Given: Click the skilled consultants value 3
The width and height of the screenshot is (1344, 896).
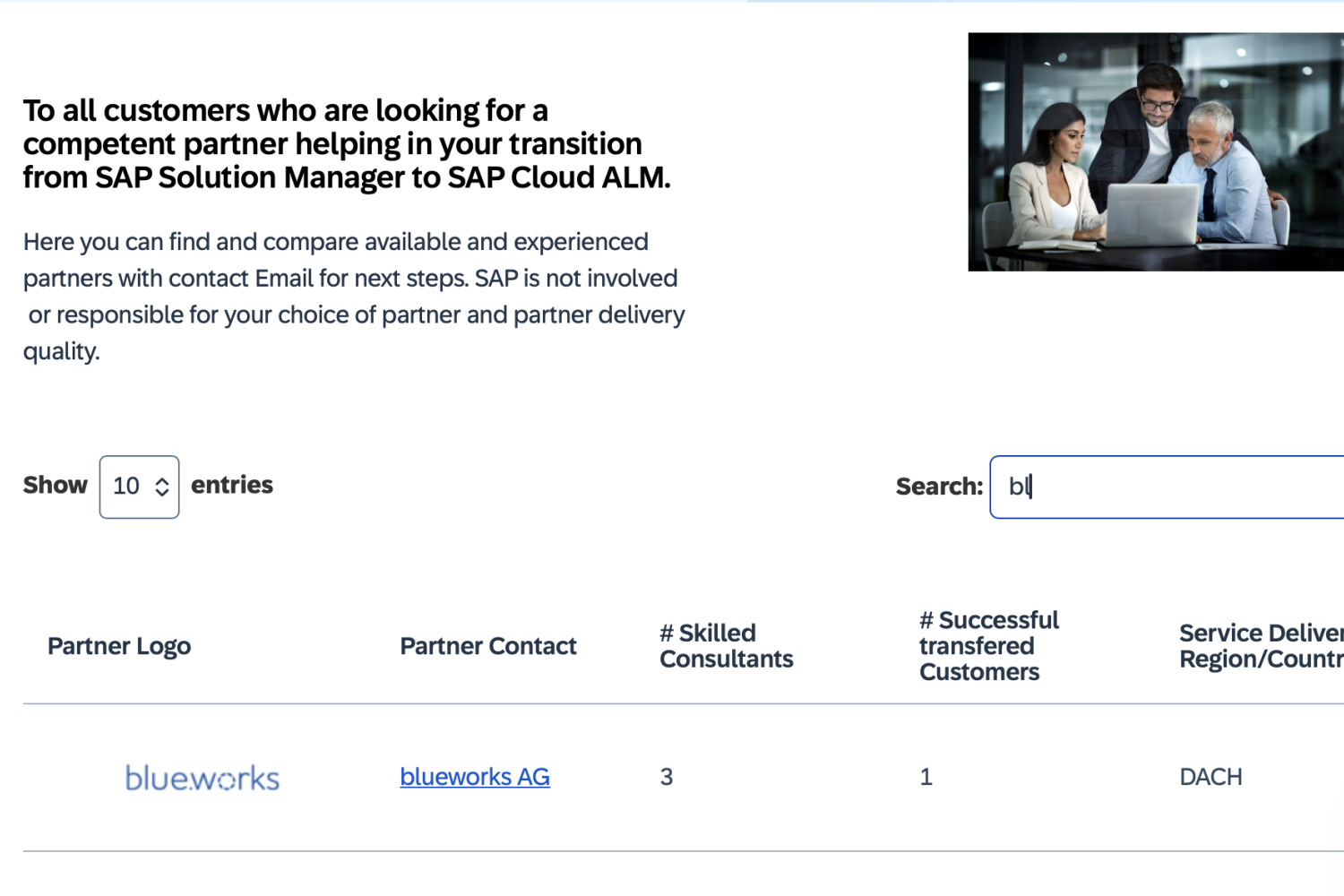Looking at the screenshot, I should click(x=667, y=777).
